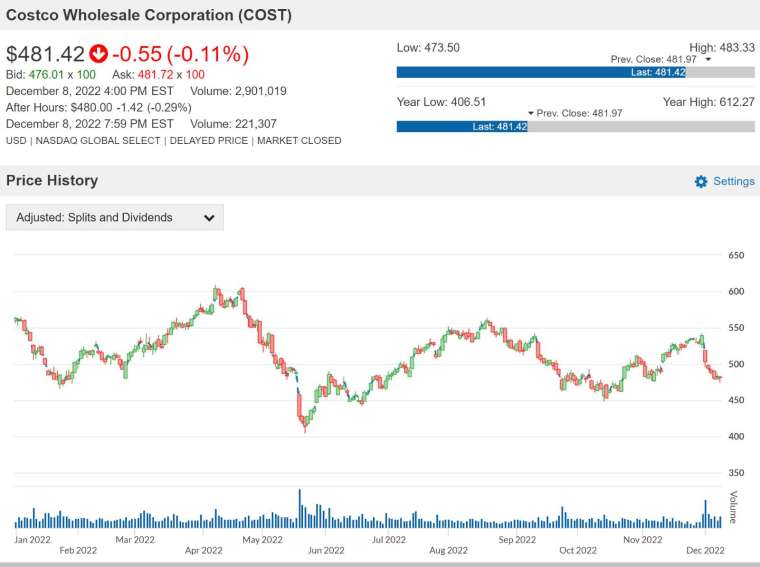The height and width of the screenshot is (567, 760).
Task: Open the Settings link for price history
Action: [x=733, y=181]
